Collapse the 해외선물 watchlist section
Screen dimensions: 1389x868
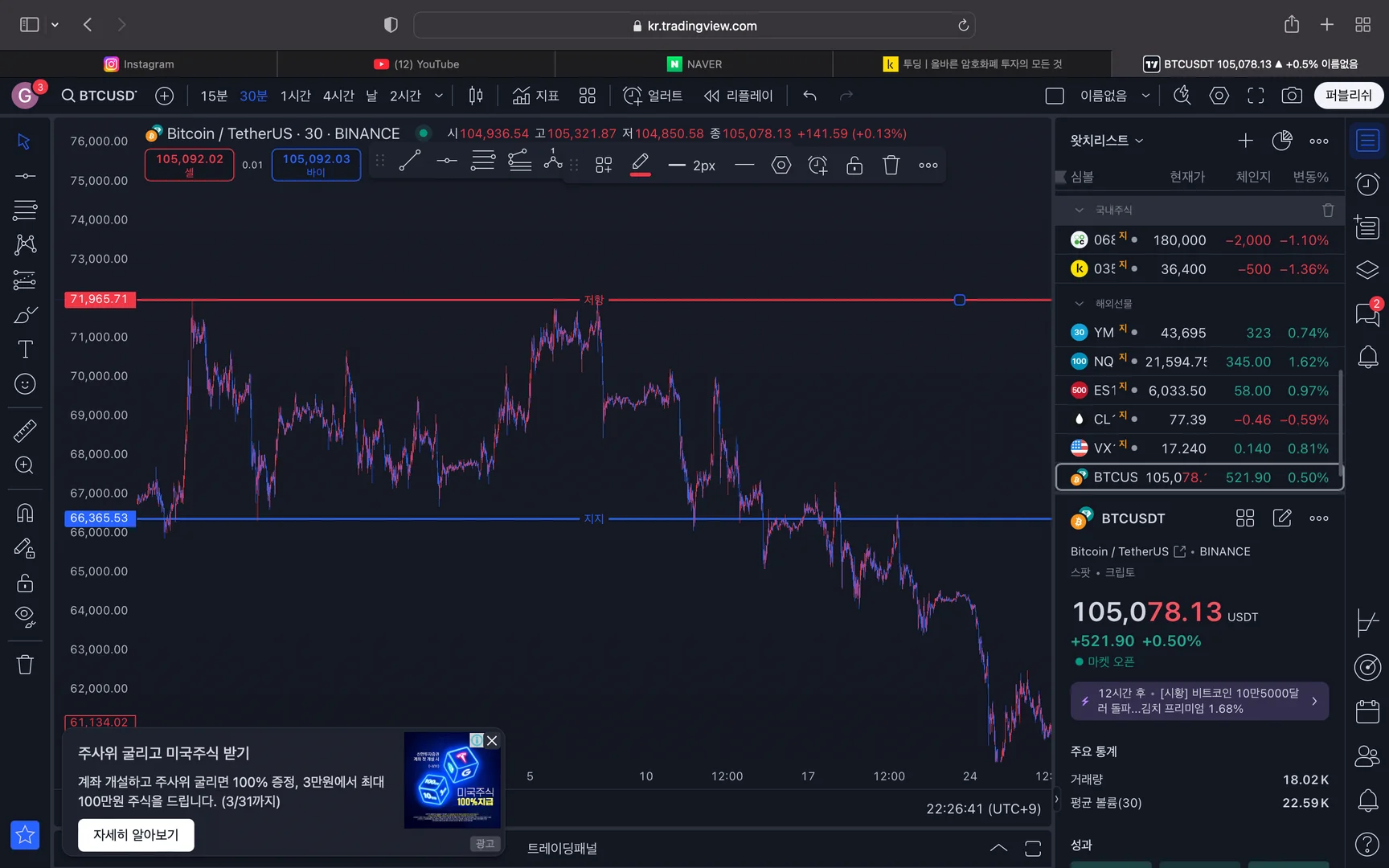[x=1080, y=304]
